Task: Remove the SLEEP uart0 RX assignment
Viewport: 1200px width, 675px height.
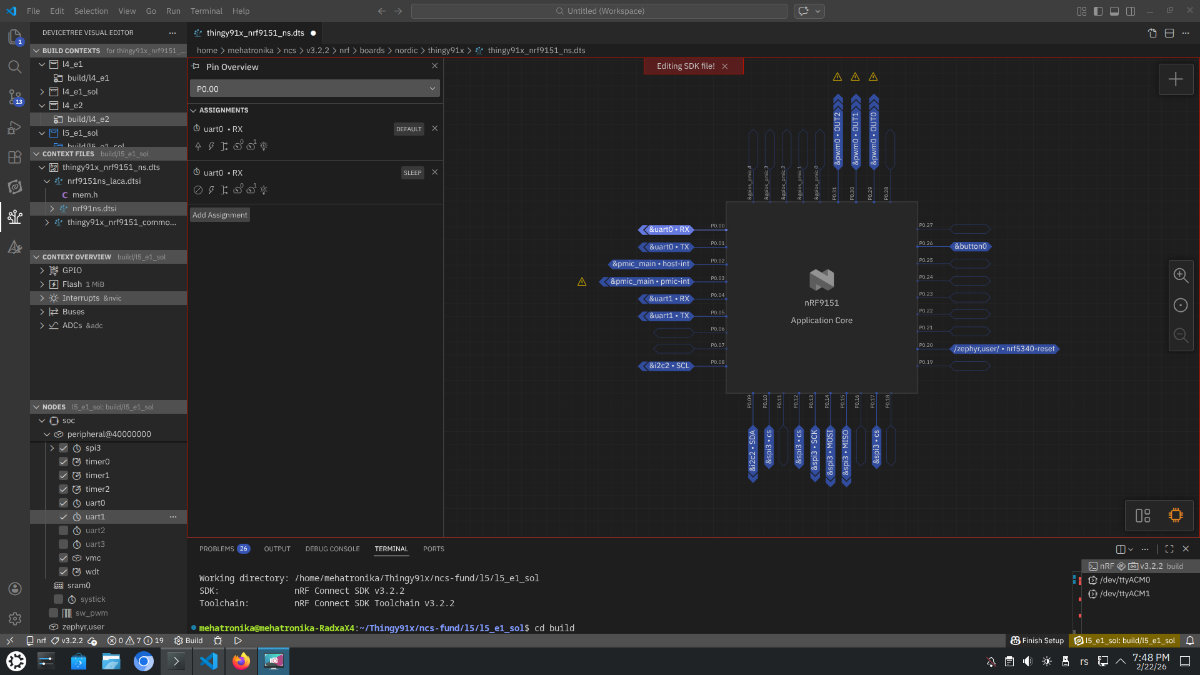Action: (434, 172)
